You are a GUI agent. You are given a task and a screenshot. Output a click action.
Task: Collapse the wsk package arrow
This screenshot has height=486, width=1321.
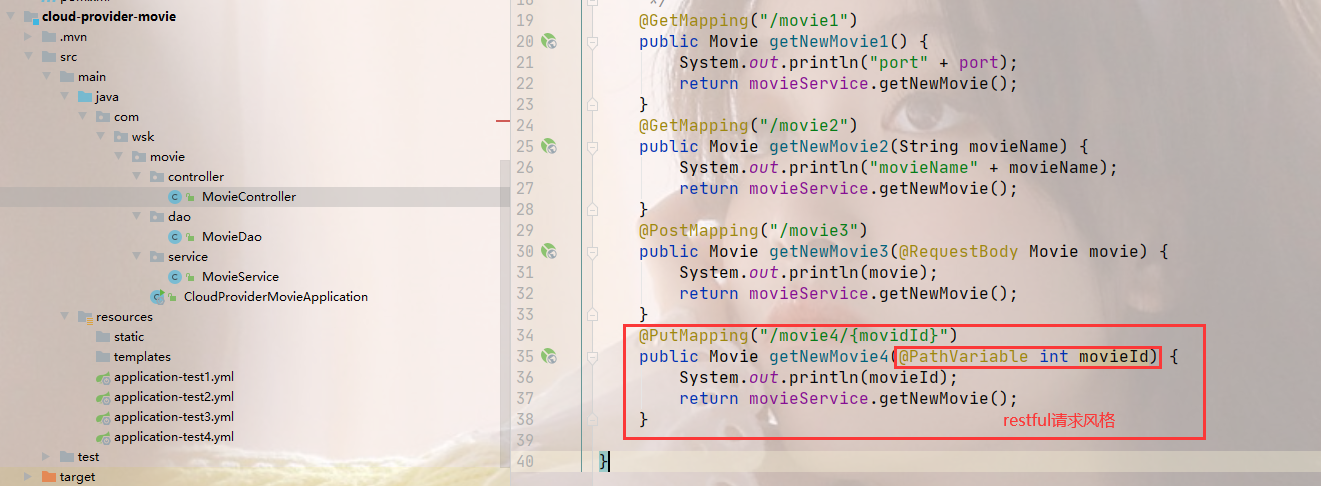[x=103, y=137]
